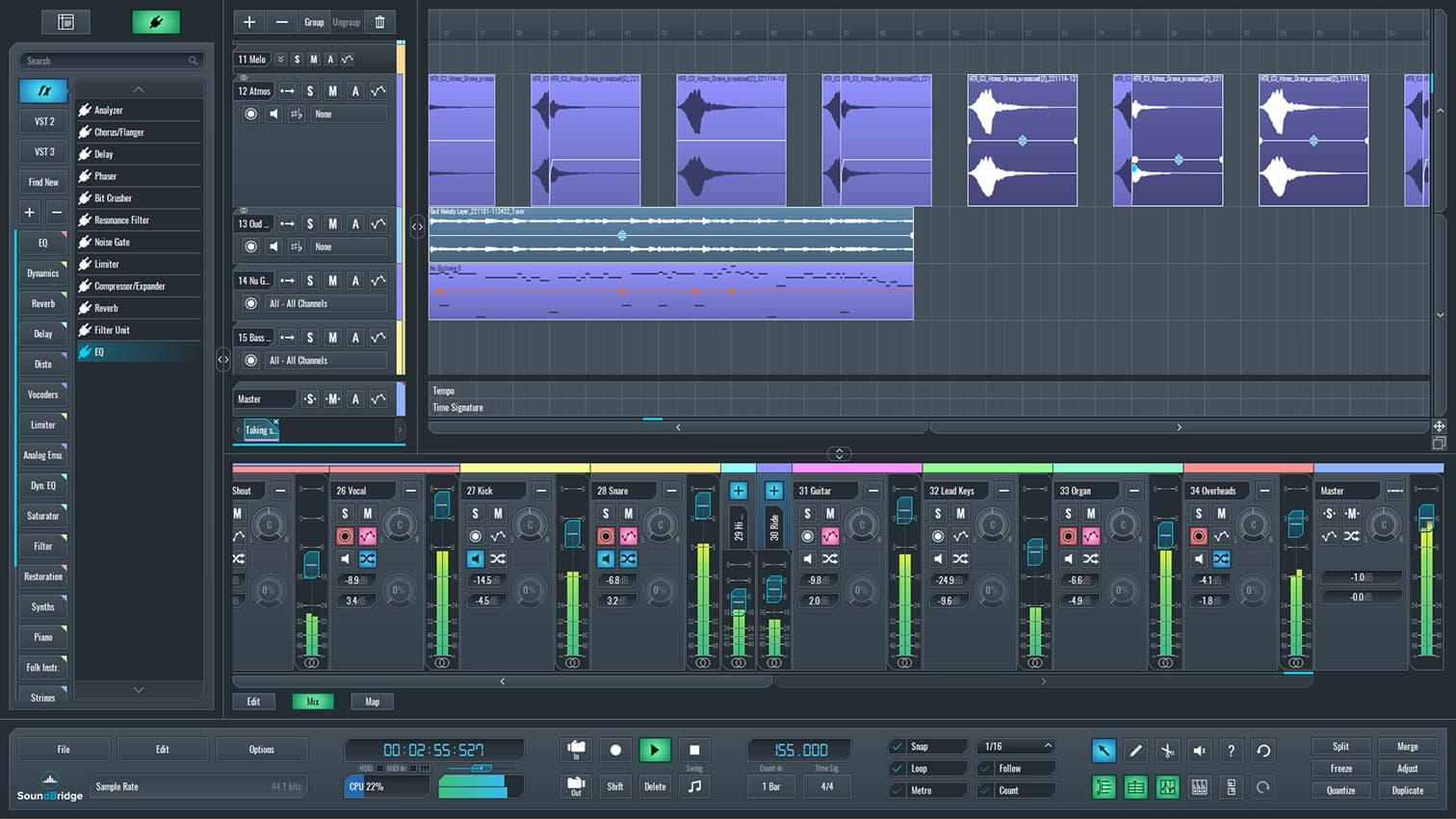Screen dimensions: 1456x819
Task: Click the Freeze button
Action: tap(1340, 768)
